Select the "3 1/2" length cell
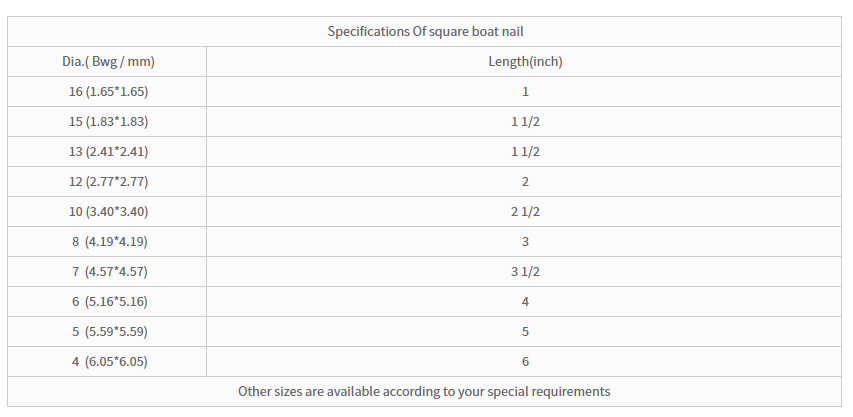The width and height of the screenshot is (853, 417). point(525,272)
